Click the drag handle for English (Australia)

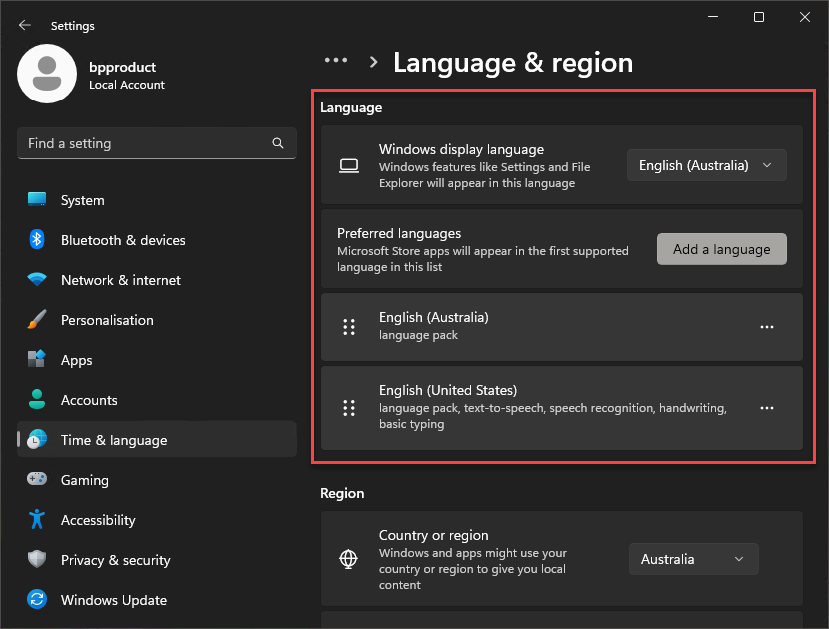pyautogui.click(x=349, y=327)
